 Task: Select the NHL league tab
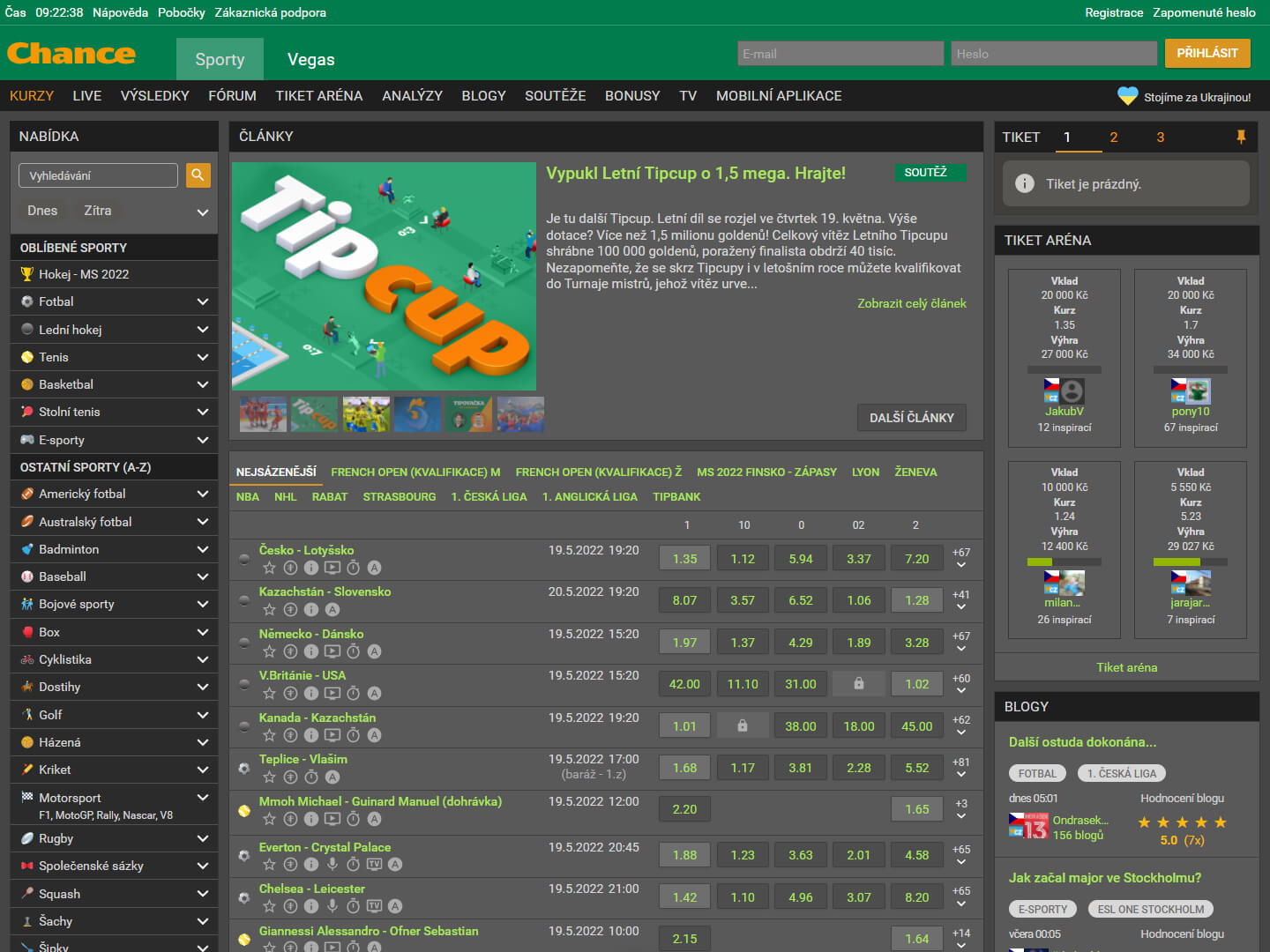(286, 497)
